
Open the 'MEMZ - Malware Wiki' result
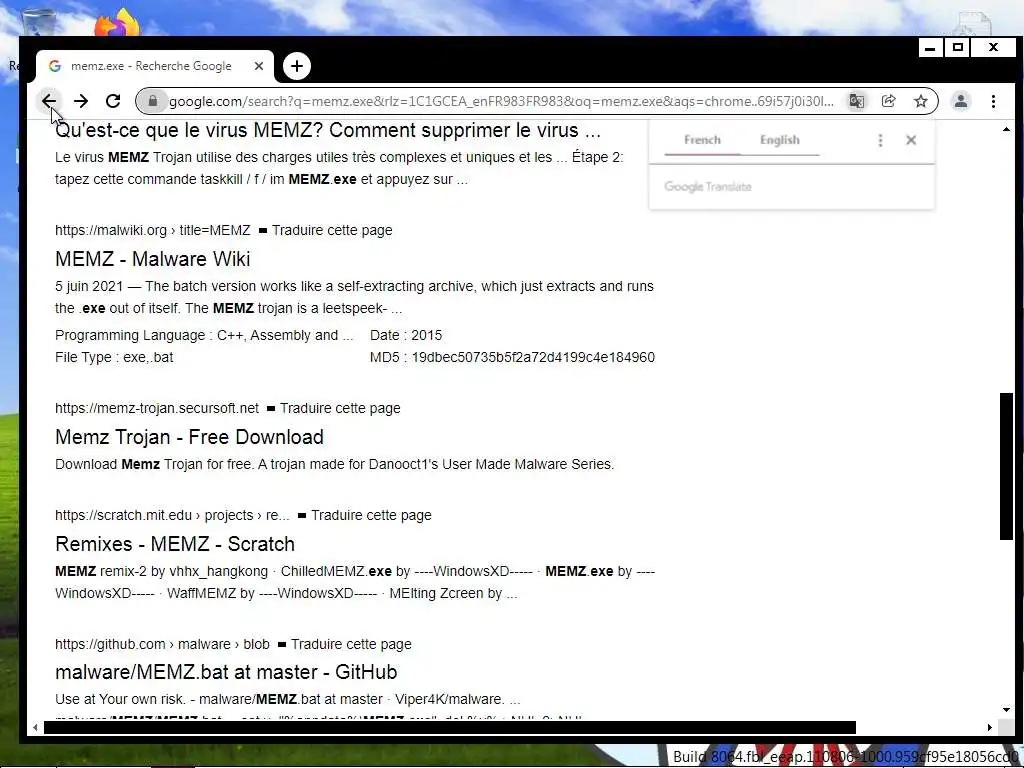152,259
